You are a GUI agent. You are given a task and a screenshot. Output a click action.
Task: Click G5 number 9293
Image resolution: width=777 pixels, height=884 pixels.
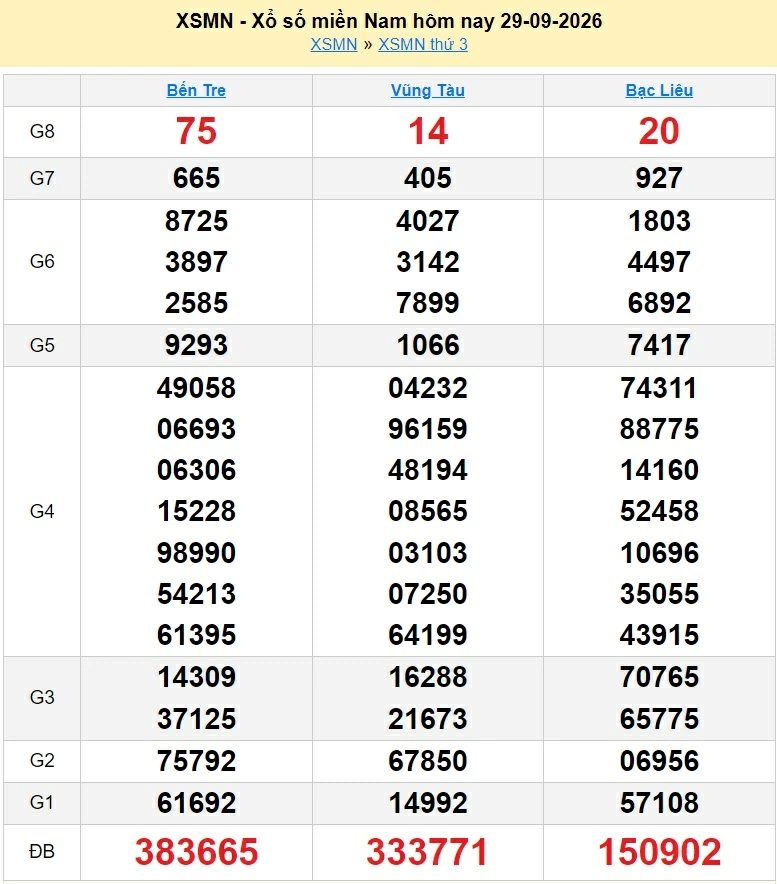pos(196,345)
